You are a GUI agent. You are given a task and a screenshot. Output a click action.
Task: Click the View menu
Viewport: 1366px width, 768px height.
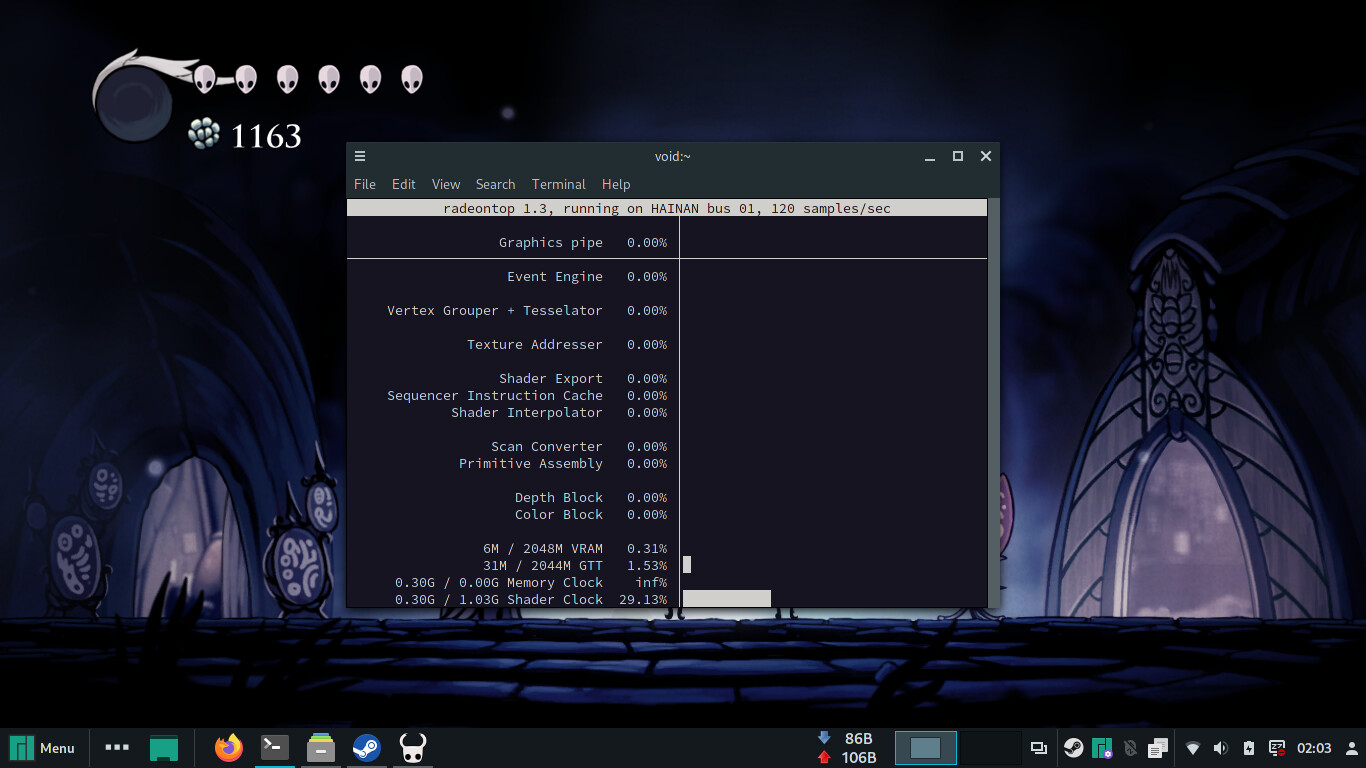tap(446, 184)
